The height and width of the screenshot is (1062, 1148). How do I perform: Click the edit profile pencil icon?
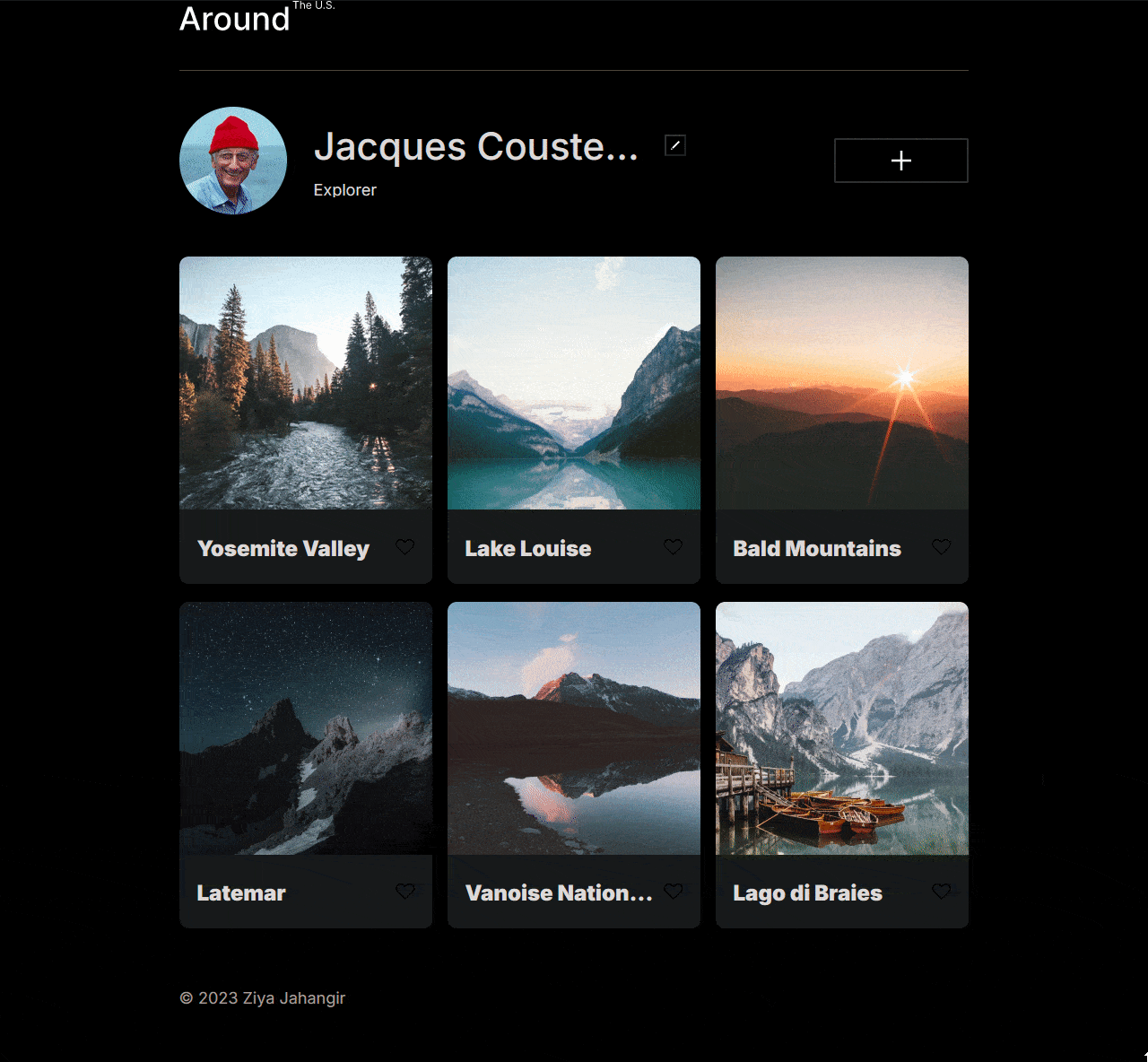(675, 145)
